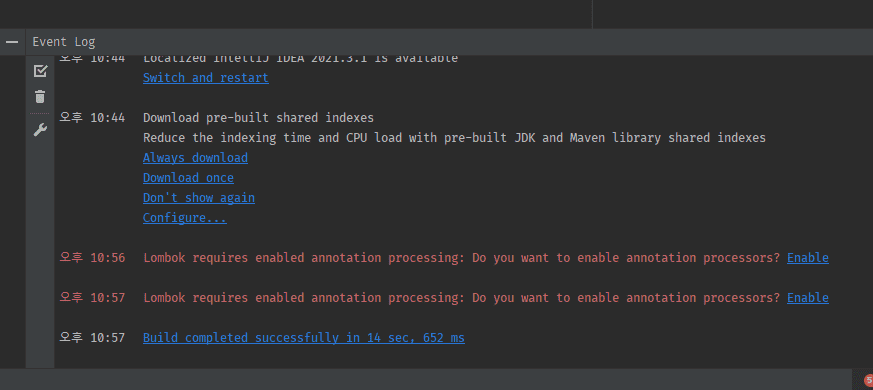
Task: Open the Configure... link
Action: coord(185,218)
